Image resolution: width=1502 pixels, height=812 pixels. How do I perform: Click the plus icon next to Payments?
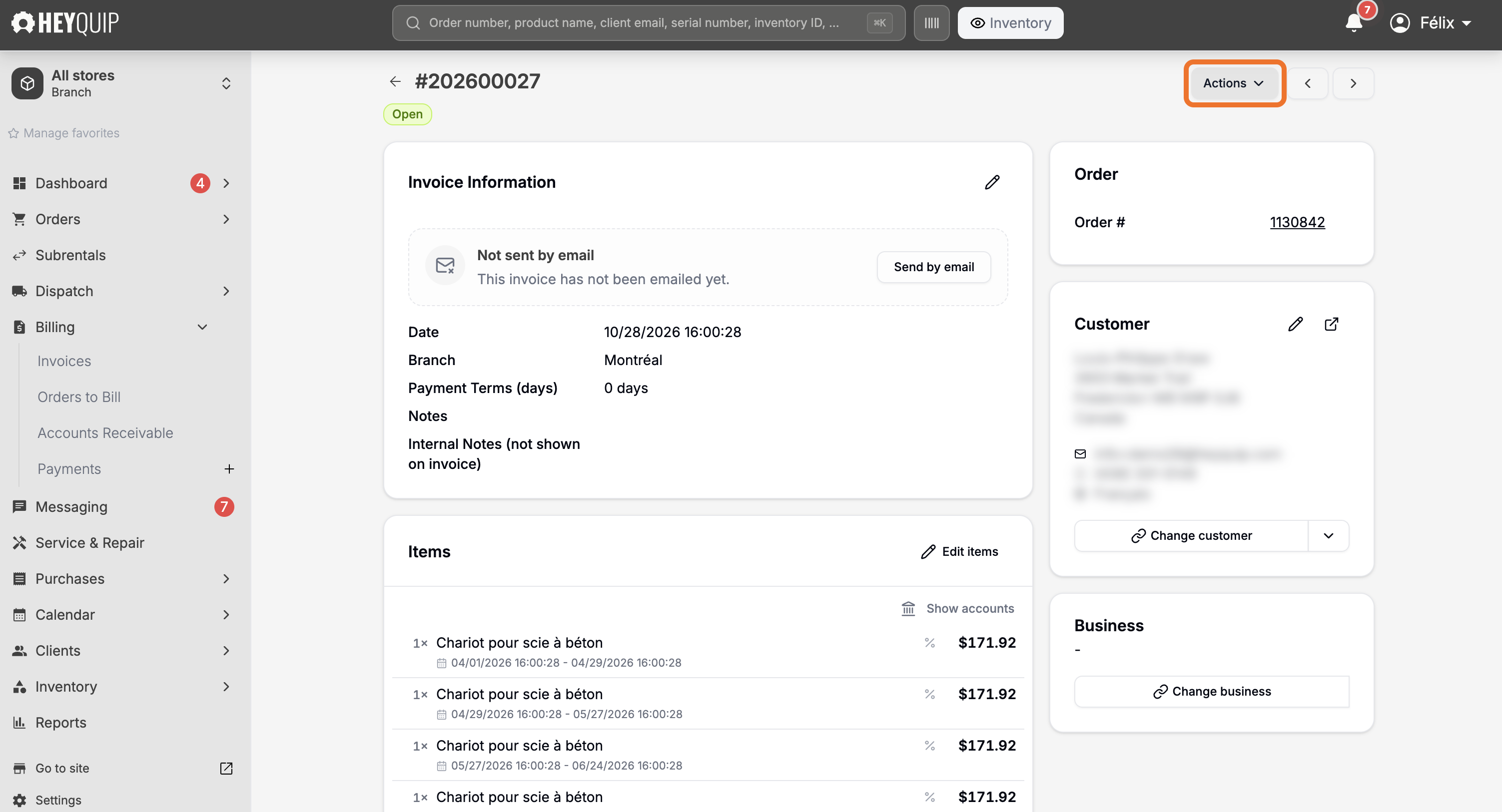[x=229, y=468]
